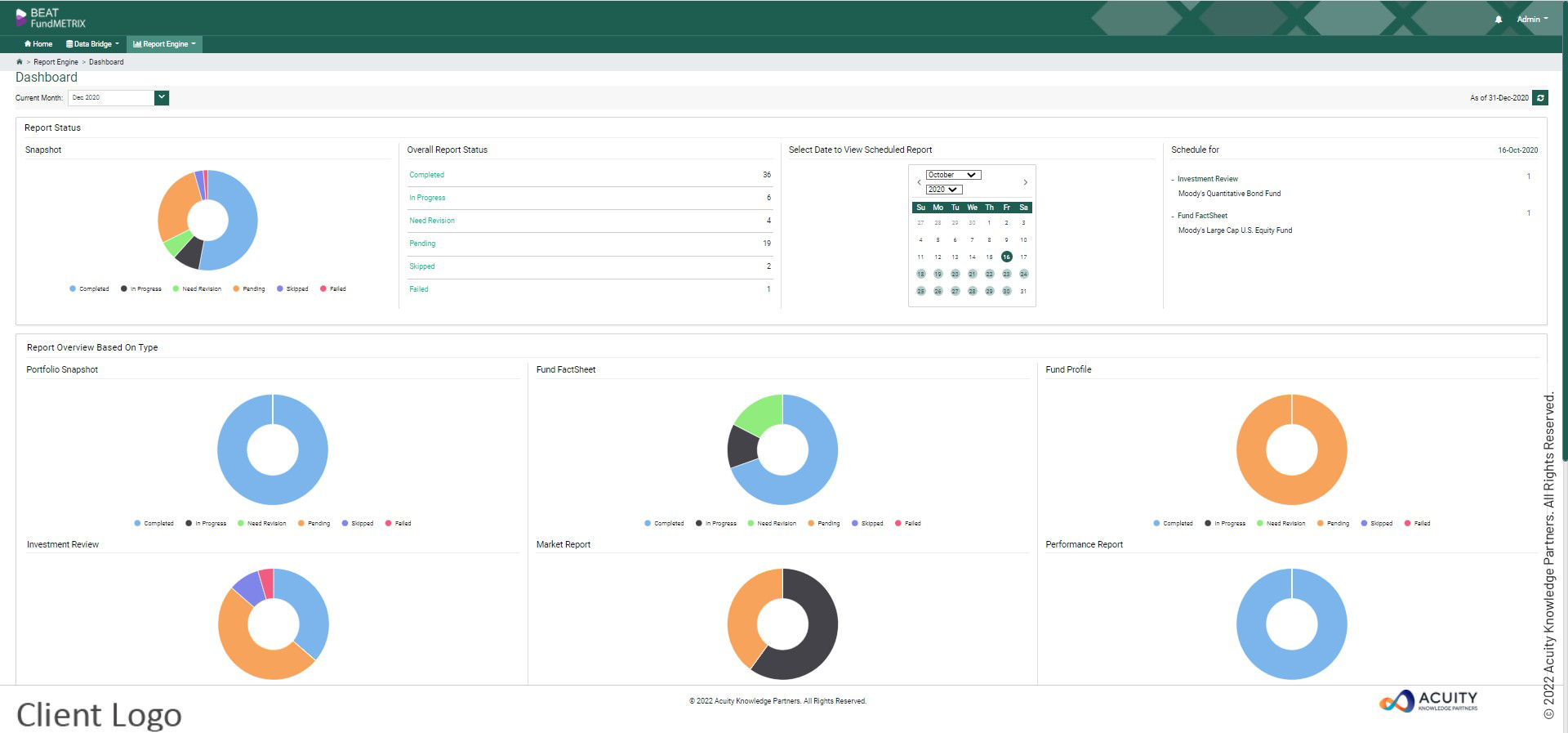Open the Current Month dropdown arrow

(x=162, y=98)
